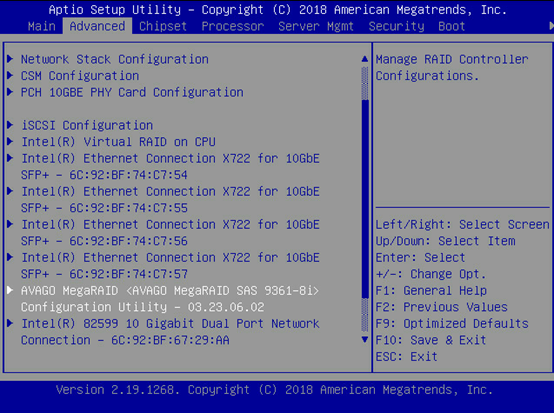Screen dimensions: 554x413
Task: Open PCH 10GBE PHY Card Configuration
Action: pyautogui.click(x=132, y=92)
